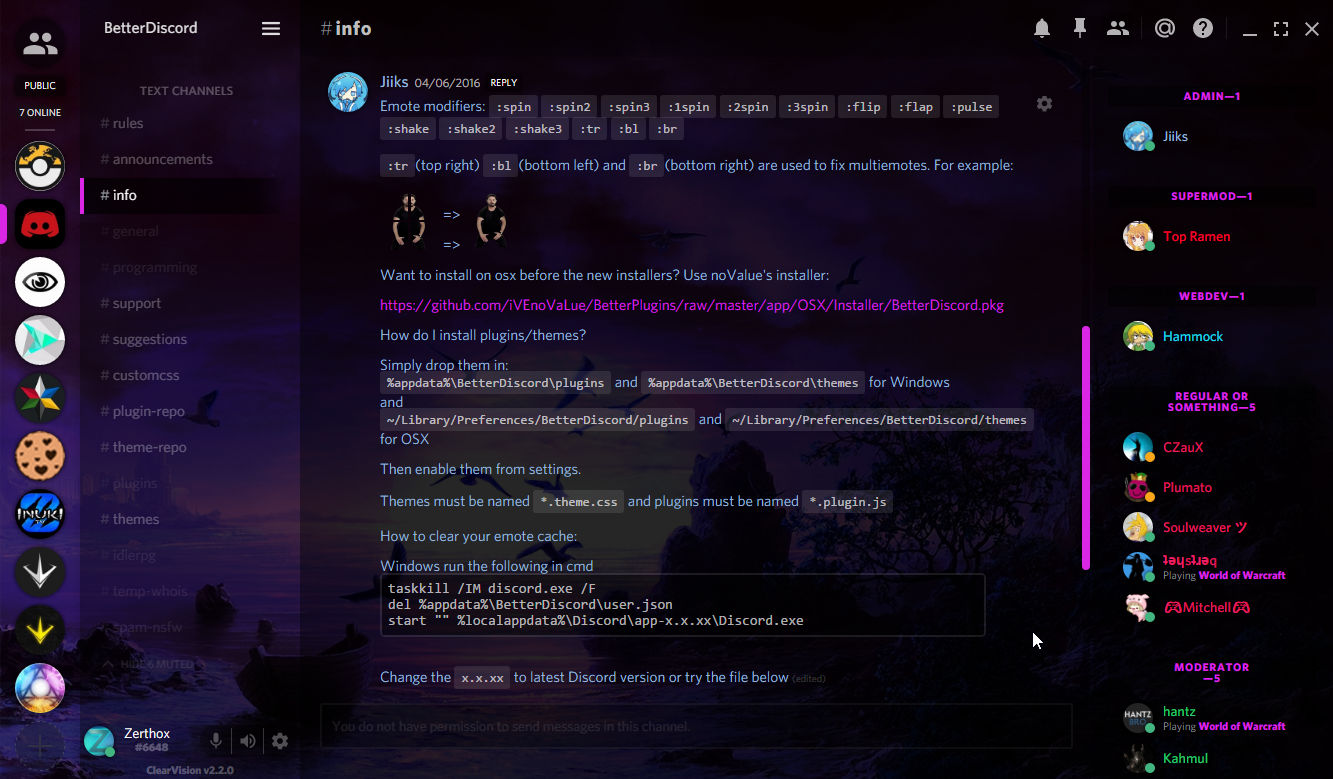Open Discord help via the question mark icon
The image size is (1333, 779).
tap(1202, 28)
